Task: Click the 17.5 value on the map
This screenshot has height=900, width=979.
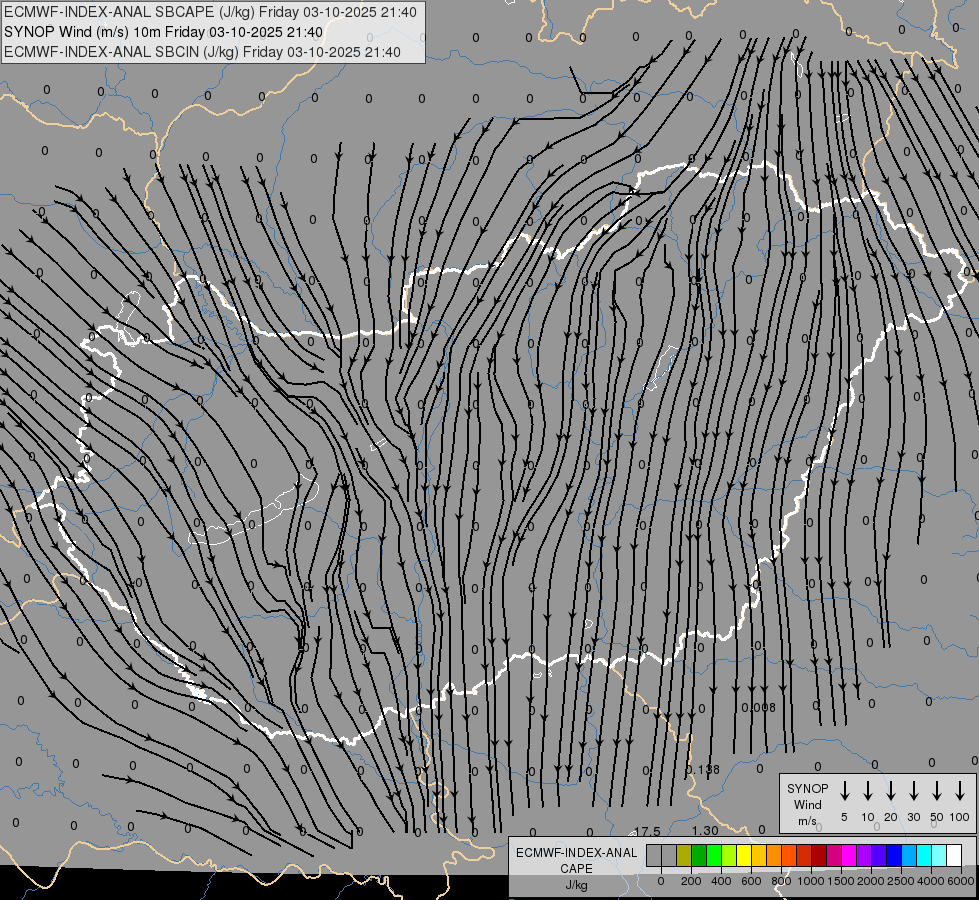Action: 647,832
